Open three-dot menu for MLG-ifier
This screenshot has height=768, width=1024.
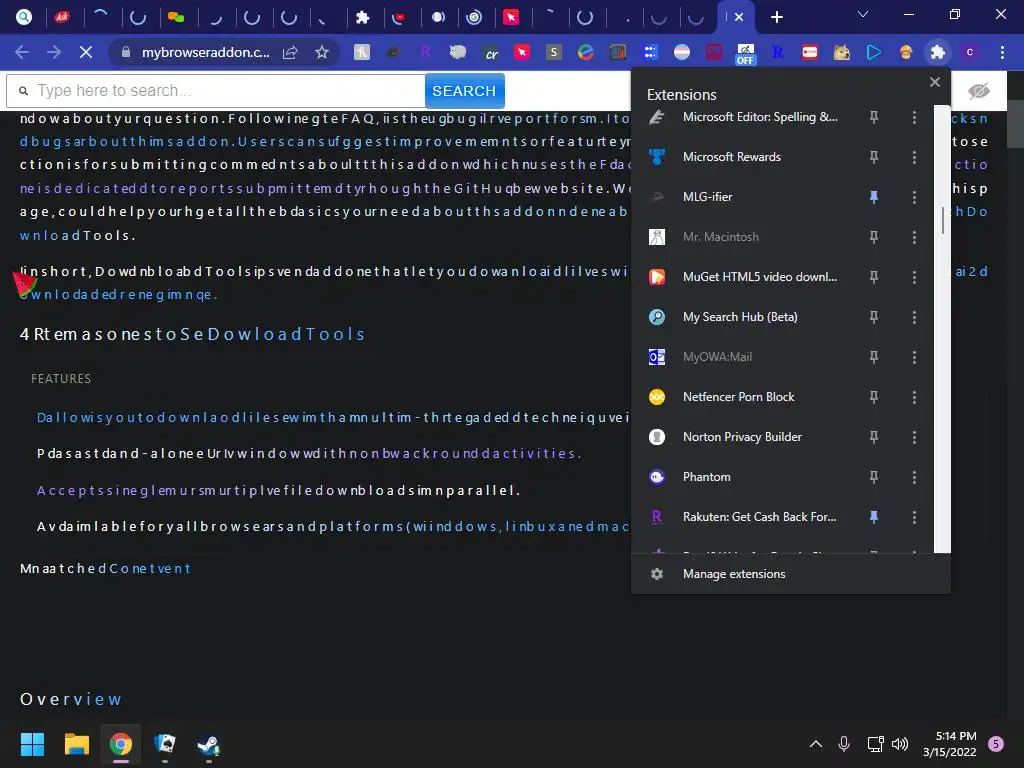pos(914,197)
